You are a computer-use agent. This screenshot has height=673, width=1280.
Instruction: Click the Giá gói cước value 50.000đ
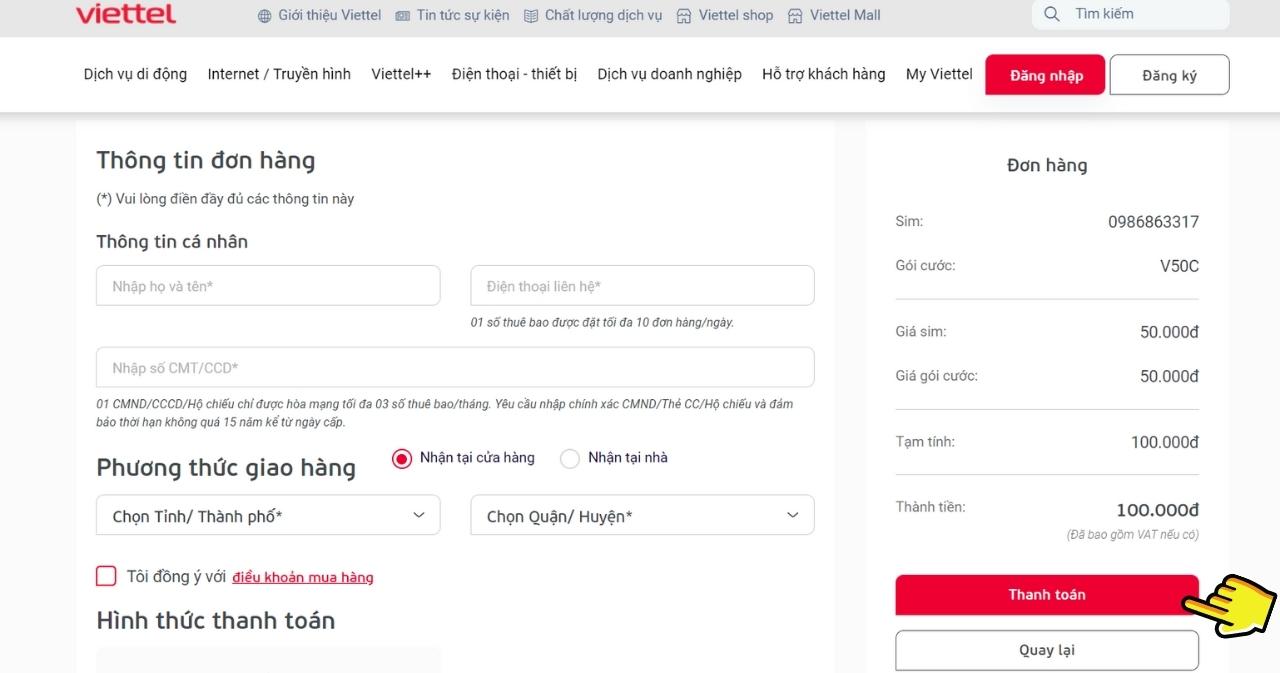point(1169,376)
